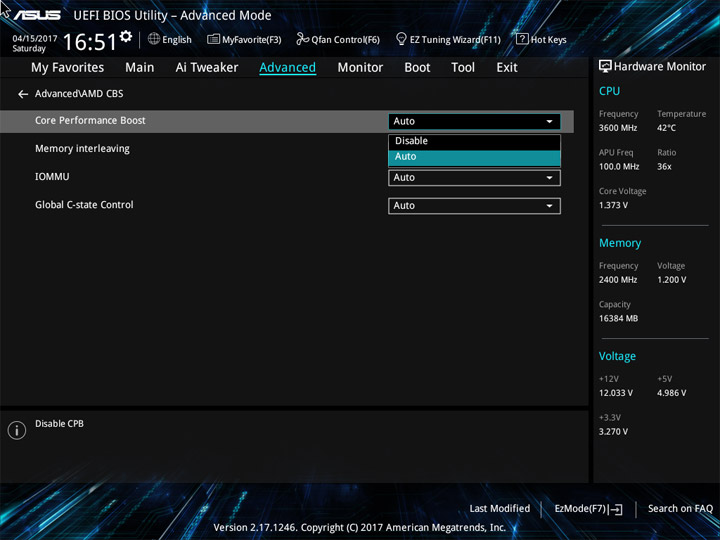Click the Advanced\AMD CBS breadcrumb
The image size is (720, 540).
point(79,94)
